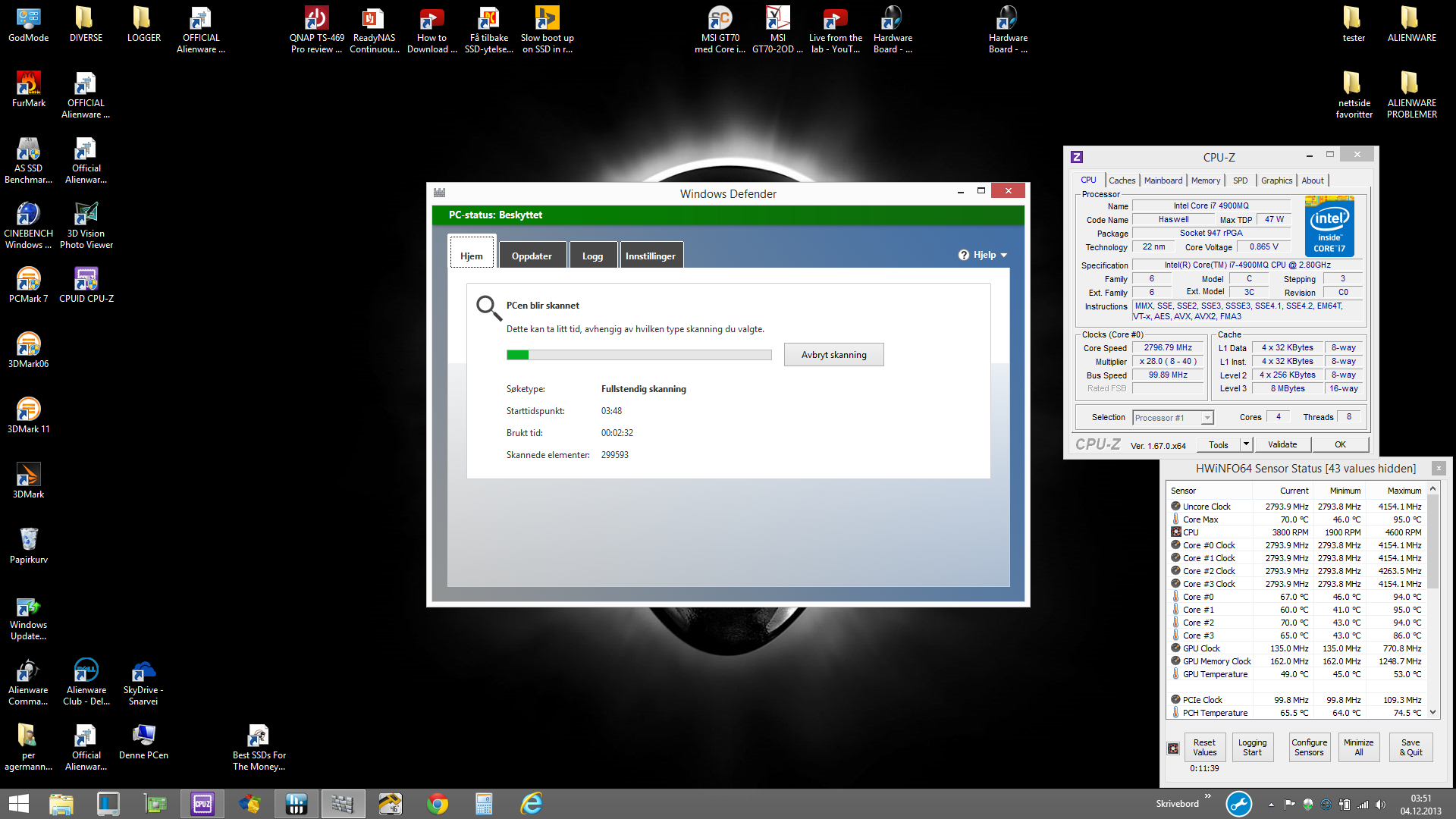This screenshot has width=1456, height=819.
Task: Click Logging Start in HWiNFO64
Action: pyautogui.click(x=1252, y=748)
